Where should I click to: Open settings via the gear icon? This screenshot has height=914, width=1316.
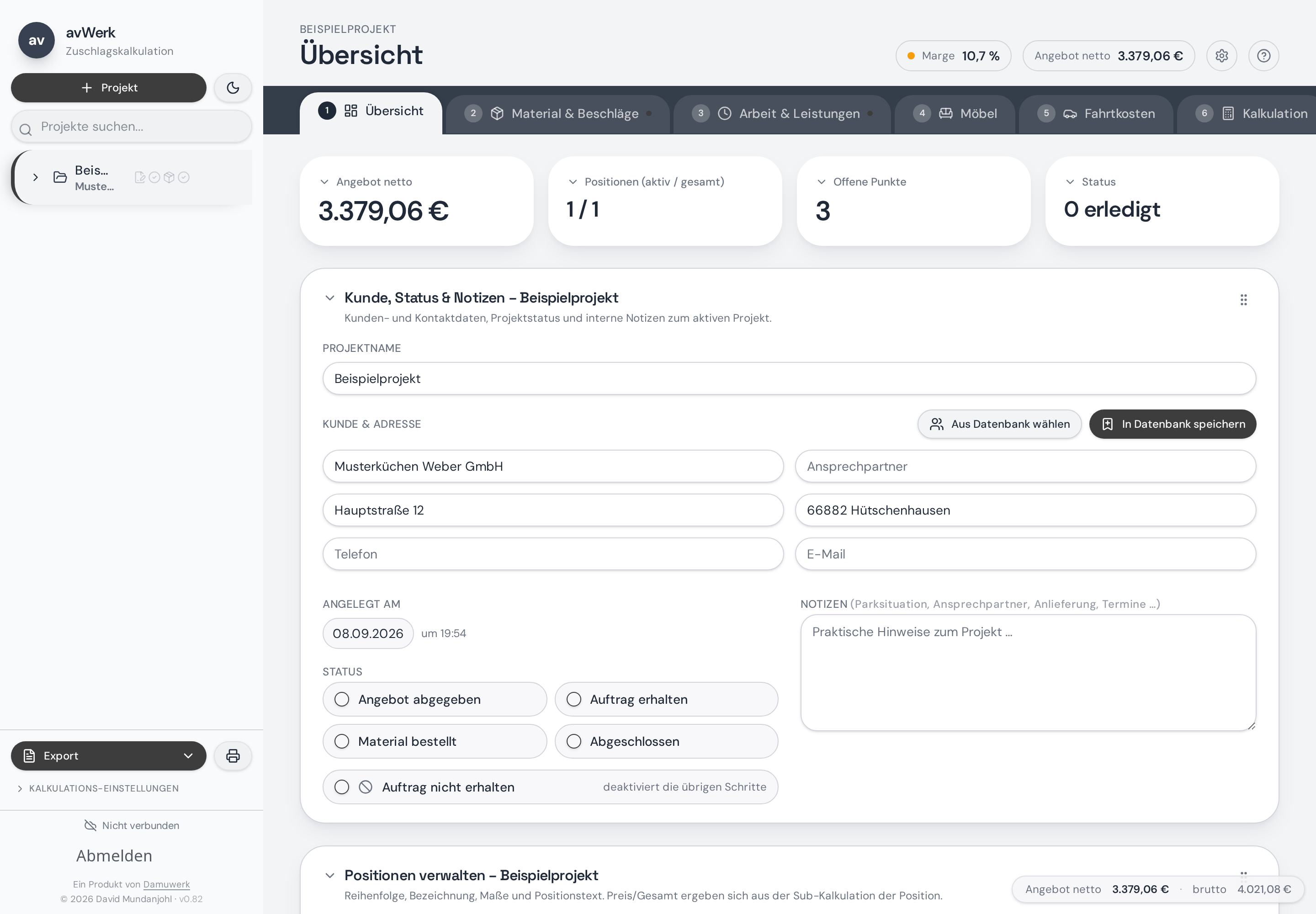[1221, 56]
